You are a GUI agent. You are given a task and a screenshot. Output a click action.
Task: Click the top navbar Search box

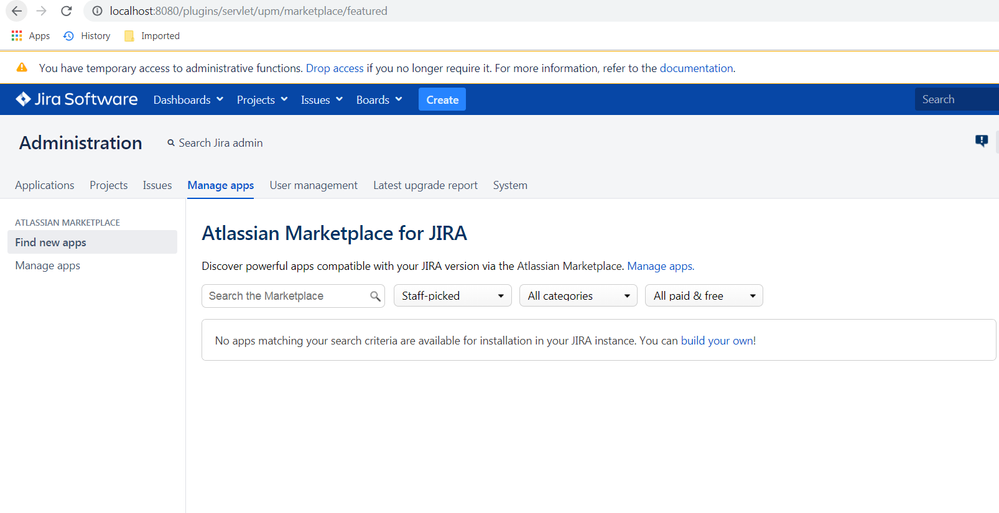[957, 99]
